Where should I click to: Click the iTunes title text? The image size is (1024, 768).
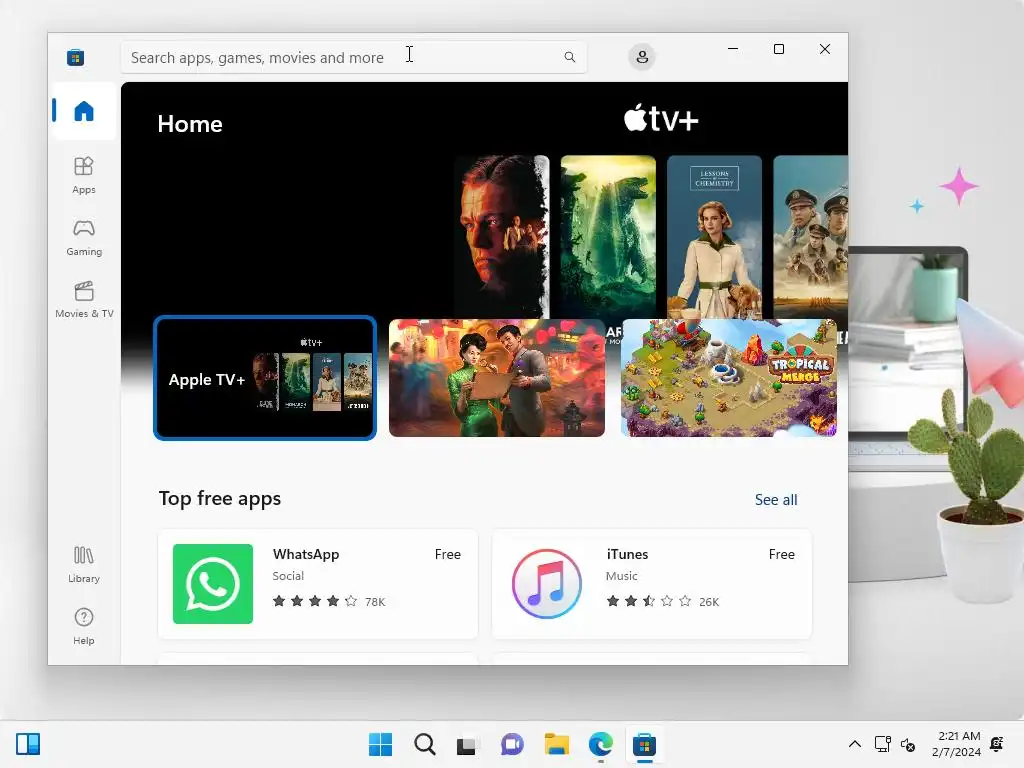[x=627, y=554]
